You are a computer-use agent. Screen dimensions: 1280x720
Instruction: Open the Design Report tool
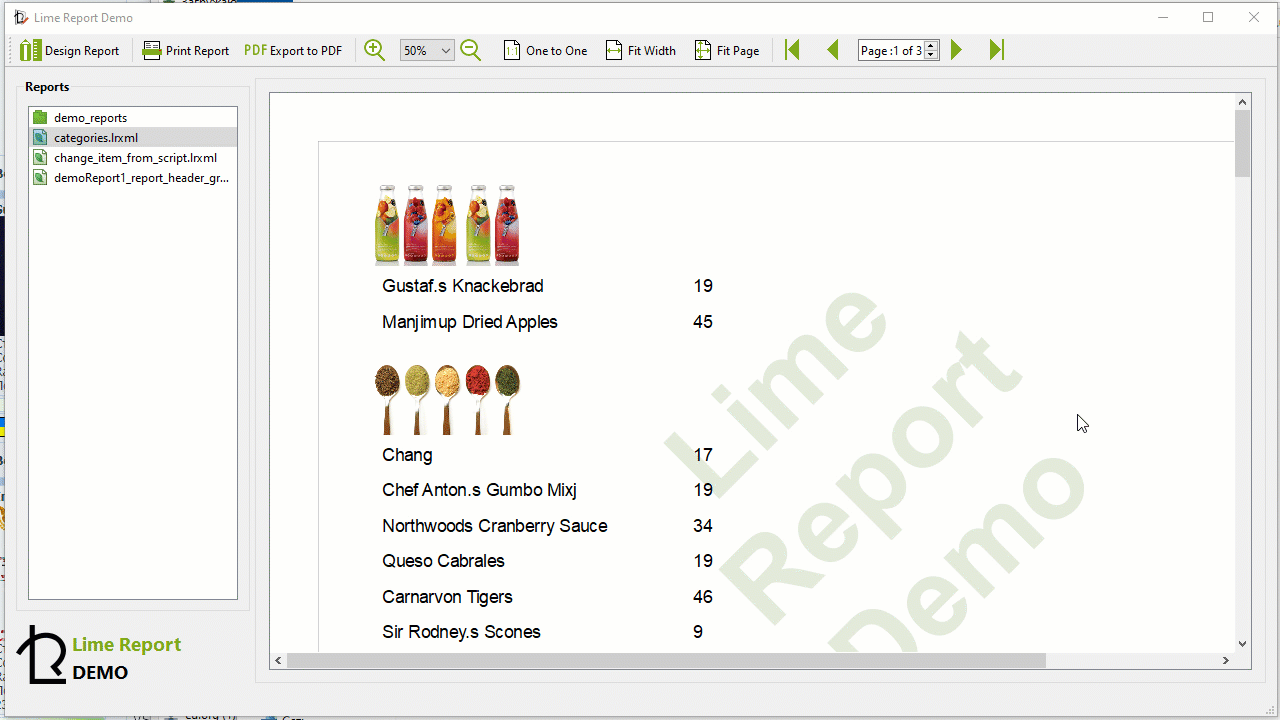click(x=70, y=49)
